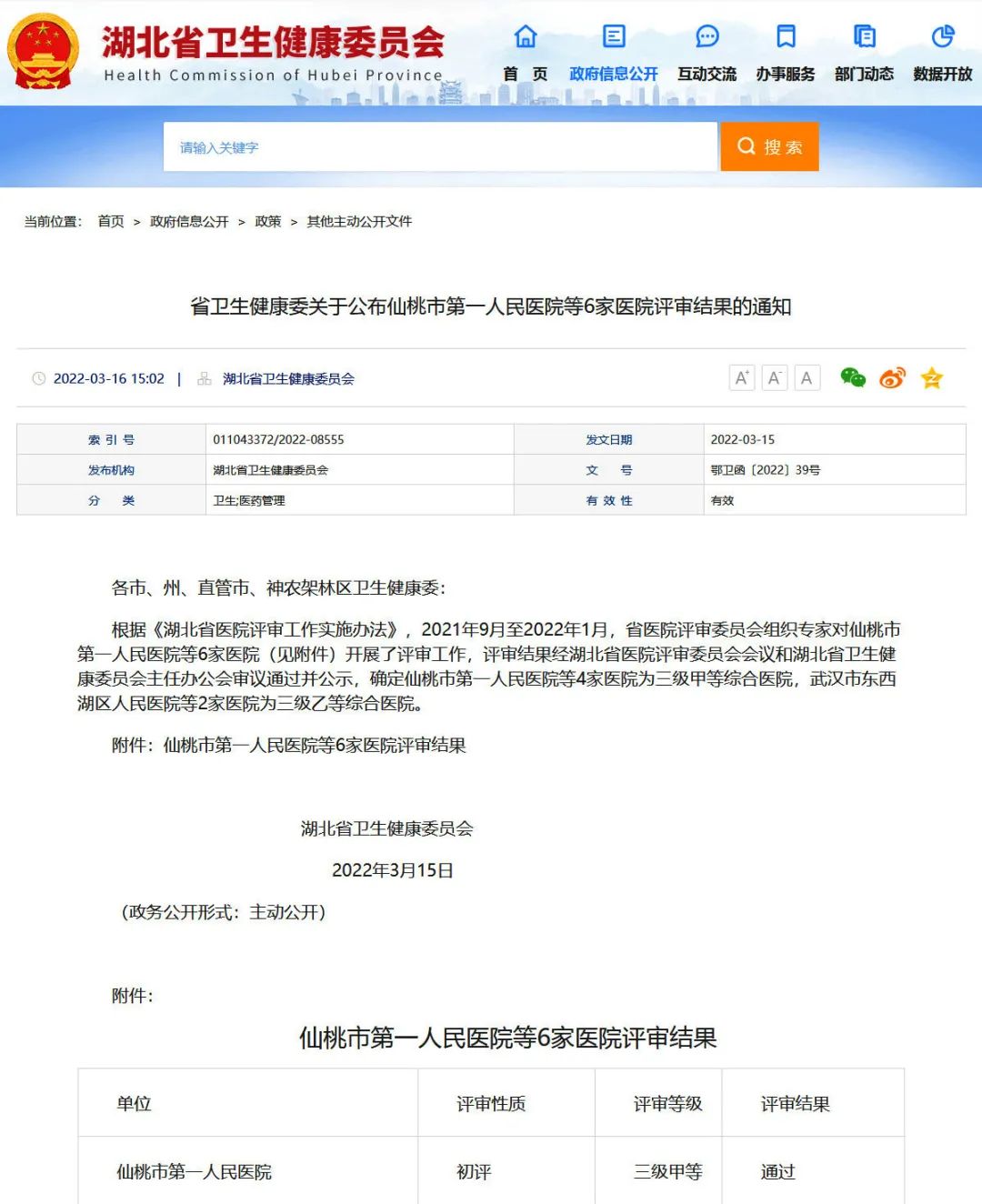Increase font size with A+ button

click(x=742, y=377)
